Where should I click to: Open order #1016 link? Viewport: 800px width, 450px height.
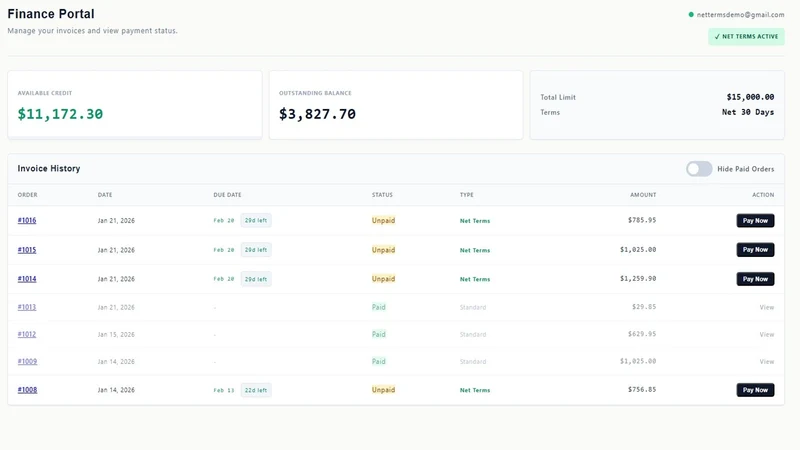coord(27,220)
